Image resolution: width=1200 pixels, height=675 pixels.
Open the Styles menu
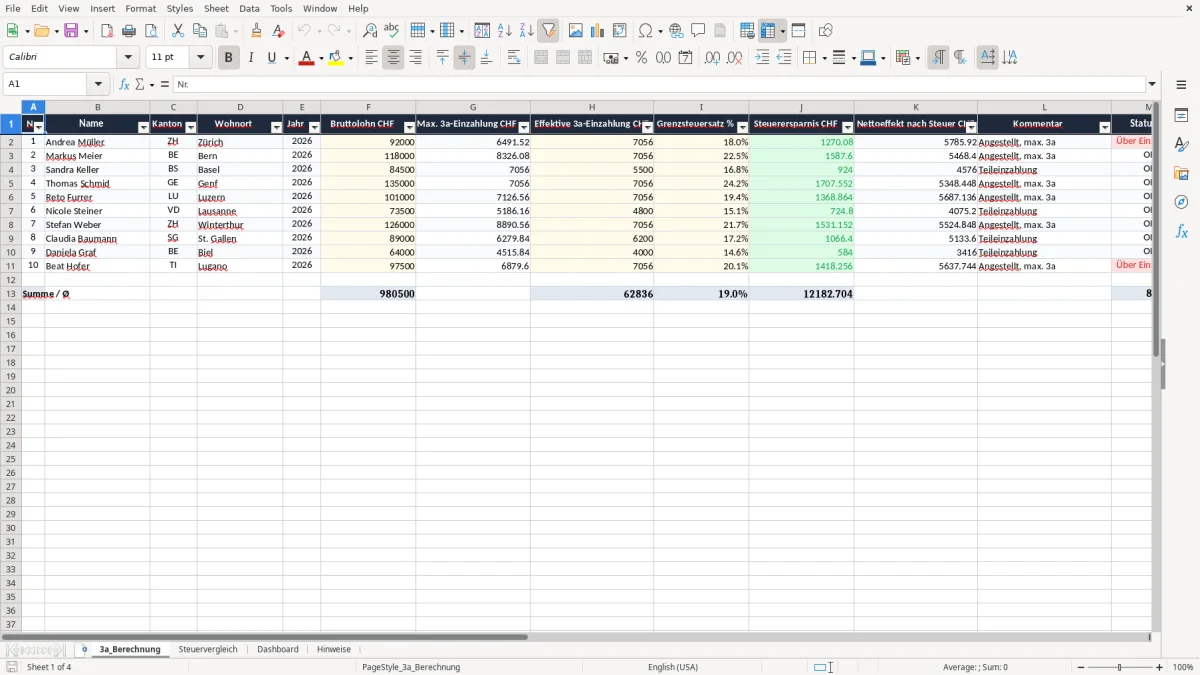(x=180, y=8)
